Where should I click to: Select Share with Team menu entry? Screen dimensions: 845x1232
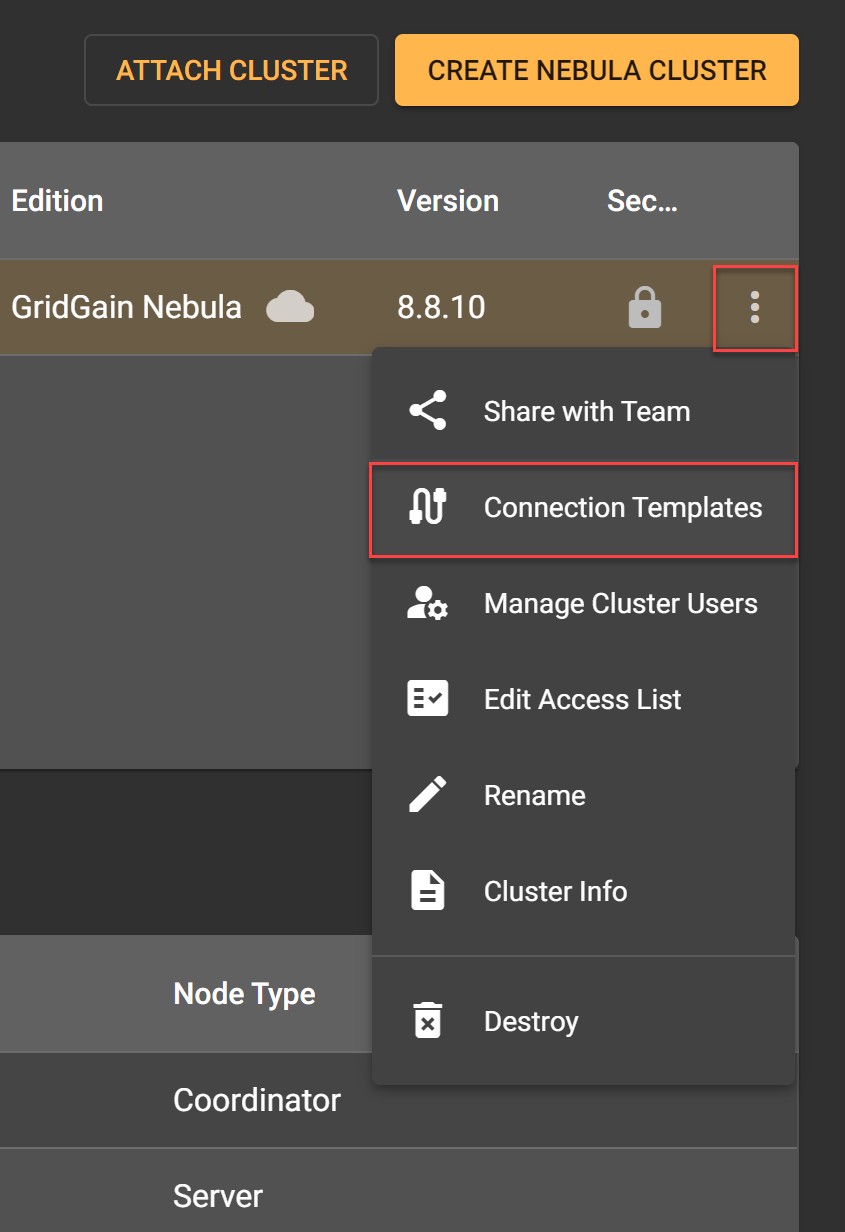587,411
